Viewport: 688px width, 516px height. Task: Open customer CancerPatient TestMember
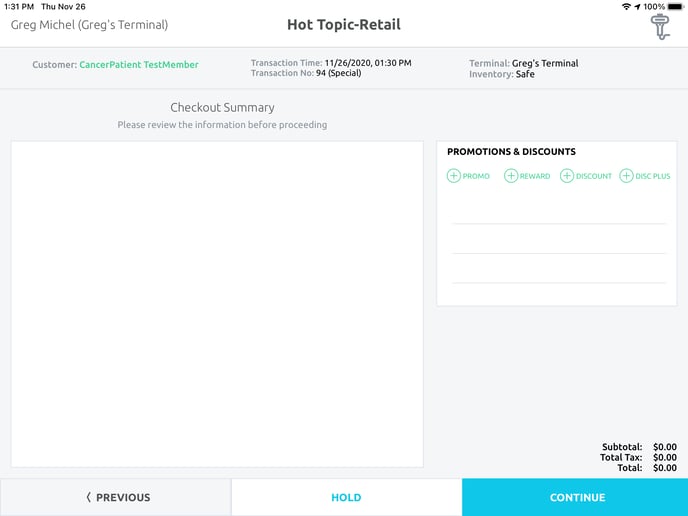(138, 65)
